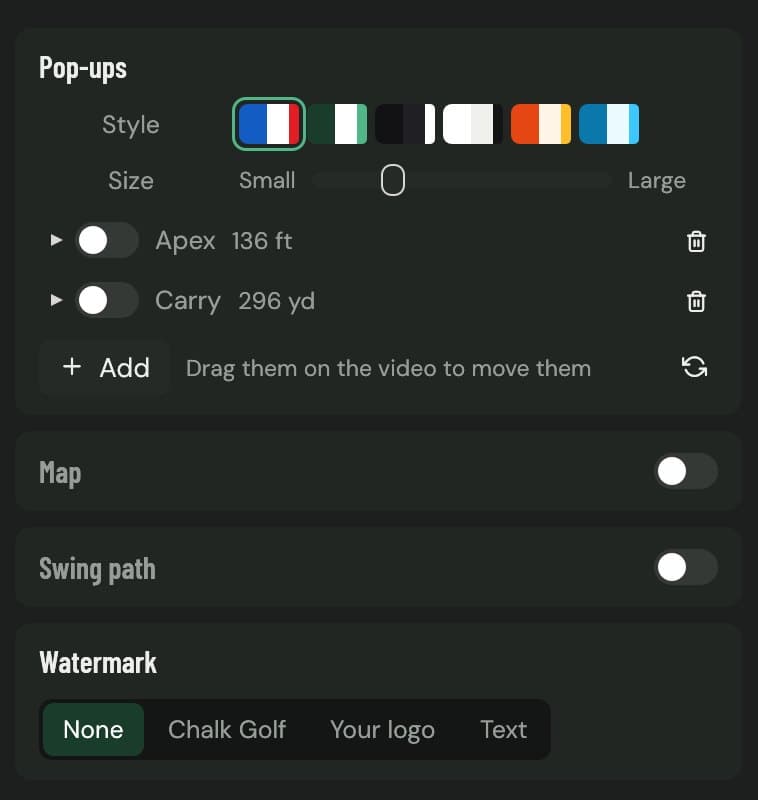Enable the Map toggle
Viewport: 758px width, 800px height.
[686, 471]
